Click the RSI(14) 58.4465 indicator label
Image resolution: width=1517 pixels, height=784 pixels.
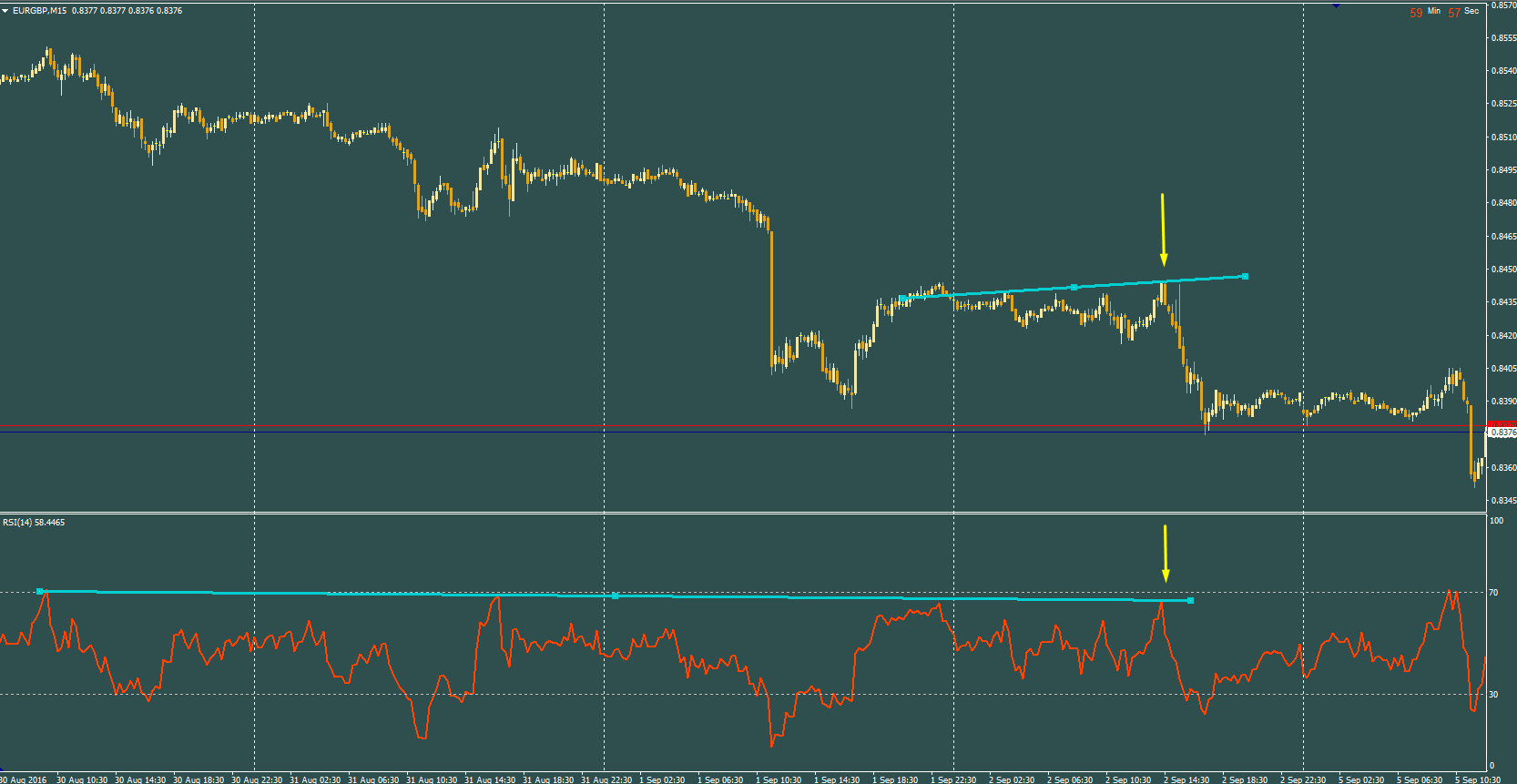tap(34, 523)
